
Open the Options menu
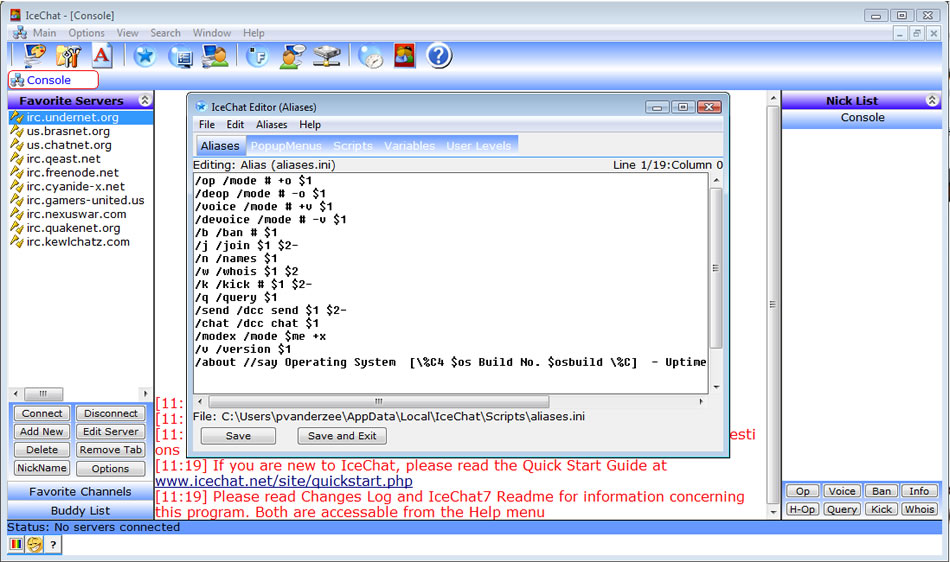click(86, 33)
